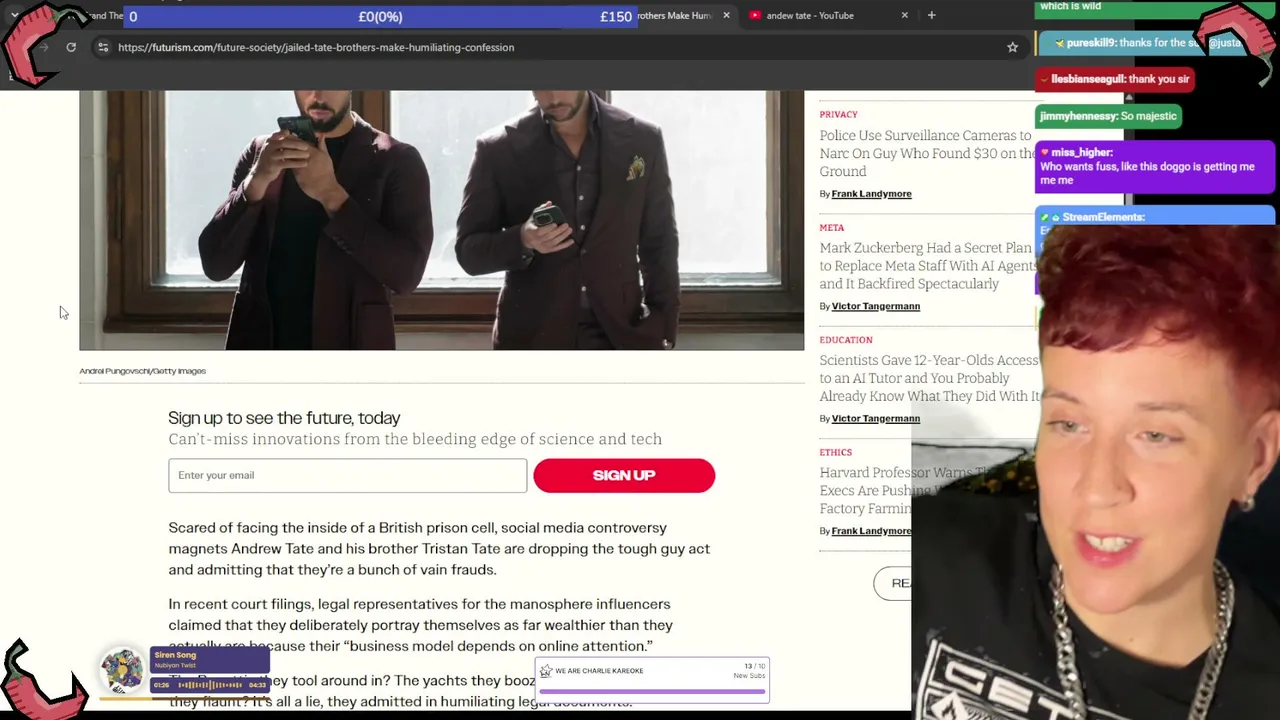Reload the page with the browser refresh icon

71,47
